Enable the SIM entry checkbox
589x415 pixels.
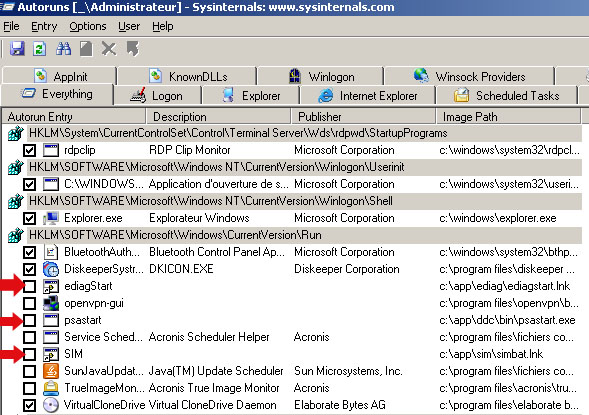click(x=29, y=355)
